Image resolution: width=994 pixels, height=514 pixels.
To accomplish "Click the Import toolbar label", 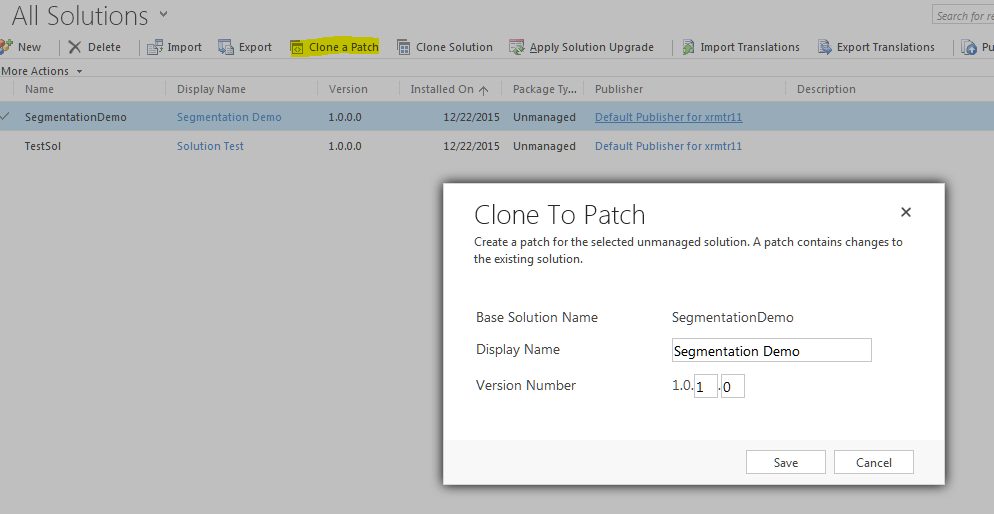I will tap(184, 47).
